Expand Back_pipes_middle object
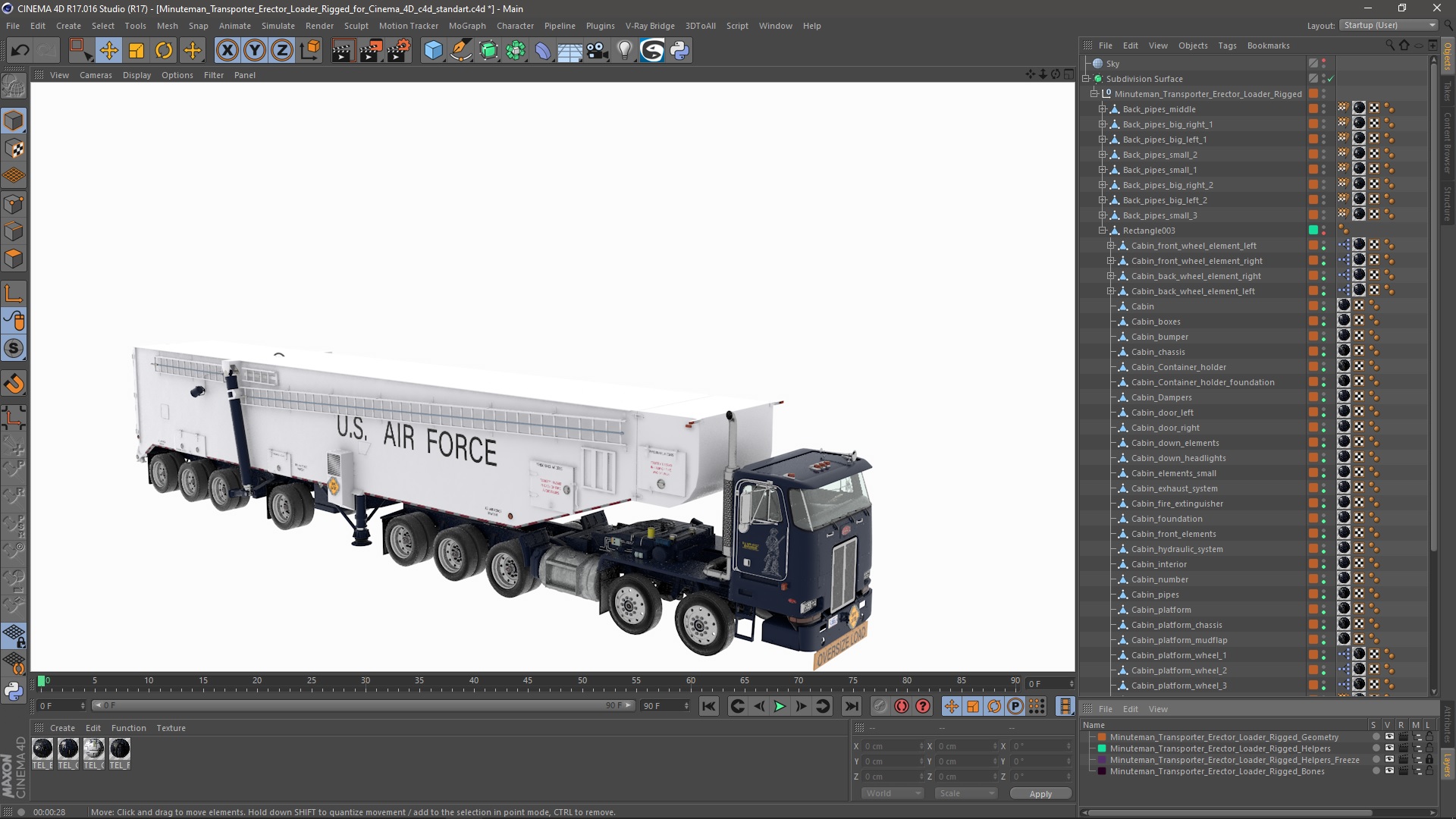 pyautogui.click(x=1103, y=109)
